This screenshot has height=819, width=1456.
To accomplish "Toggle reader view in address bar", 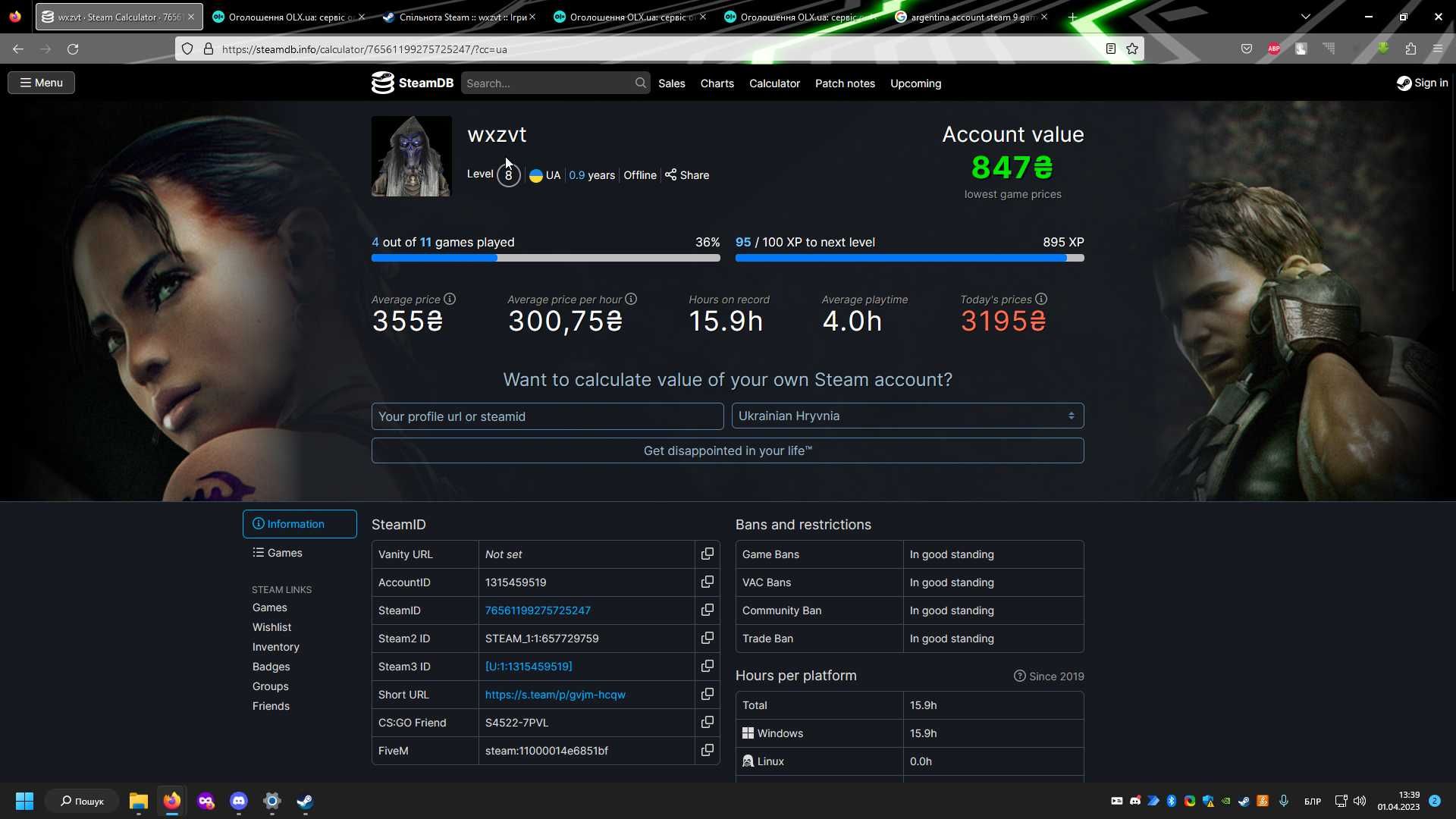I will click(x=1110, y=49).
